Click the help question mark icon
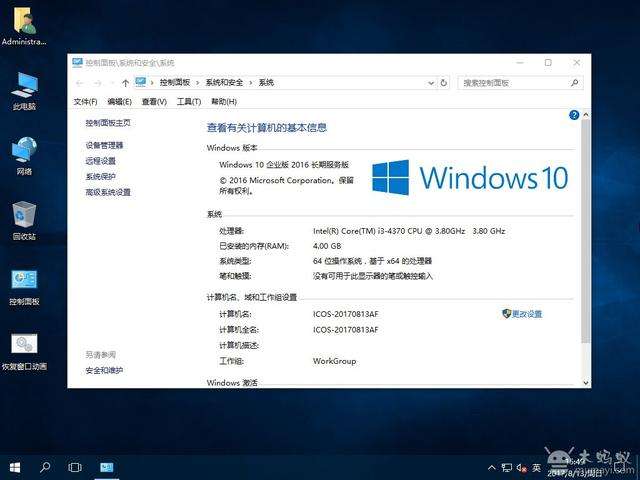Image resolution: width=640 pixels, height=480 pixels. click(x=574, y=115)
